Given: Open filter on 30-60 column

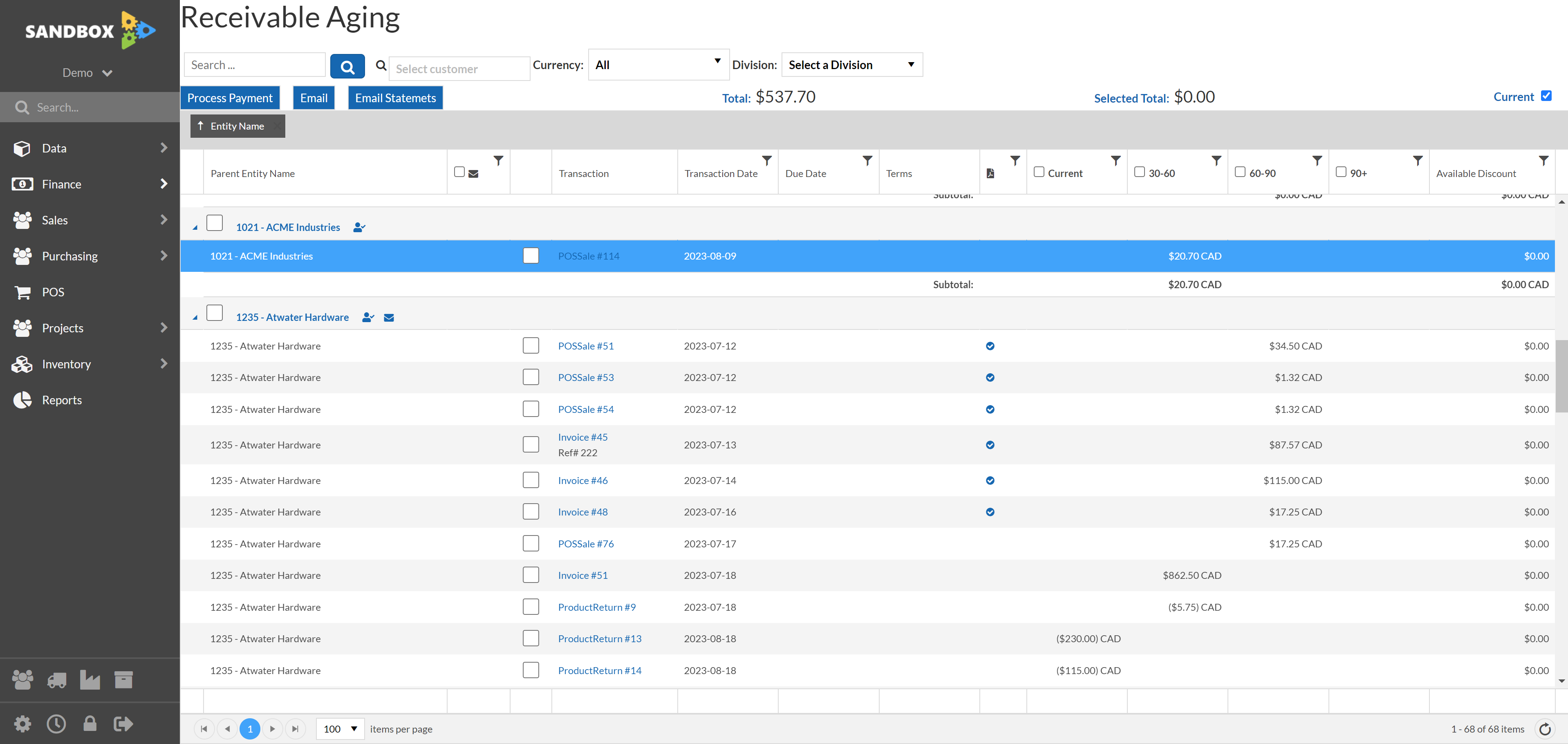Looking at the screenshot, I should tap(1216, 161).
